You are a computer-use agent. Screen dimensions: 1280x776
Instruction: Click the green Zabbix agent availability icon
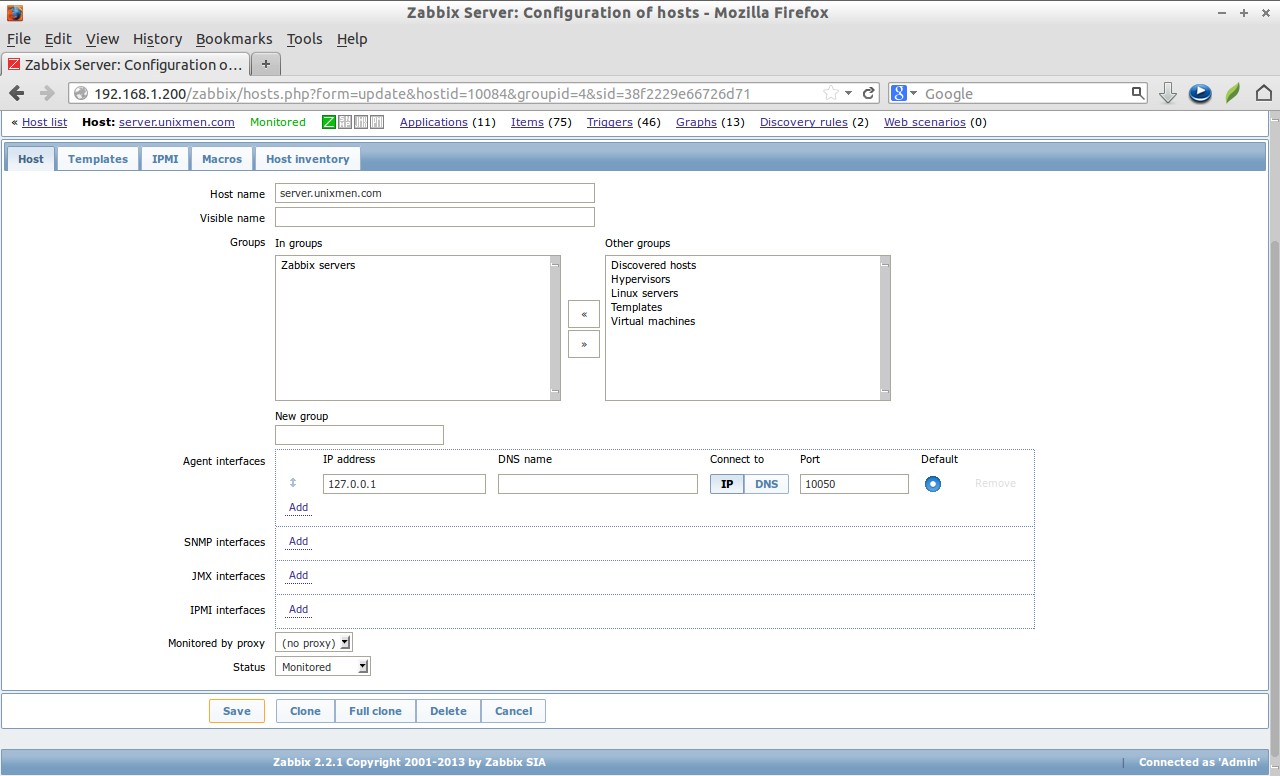[x=328, y=122]
